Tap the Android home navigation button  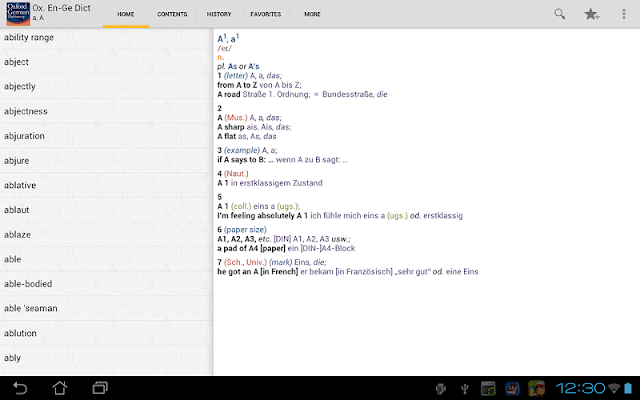pyautogui.click(x=60, y=388)
